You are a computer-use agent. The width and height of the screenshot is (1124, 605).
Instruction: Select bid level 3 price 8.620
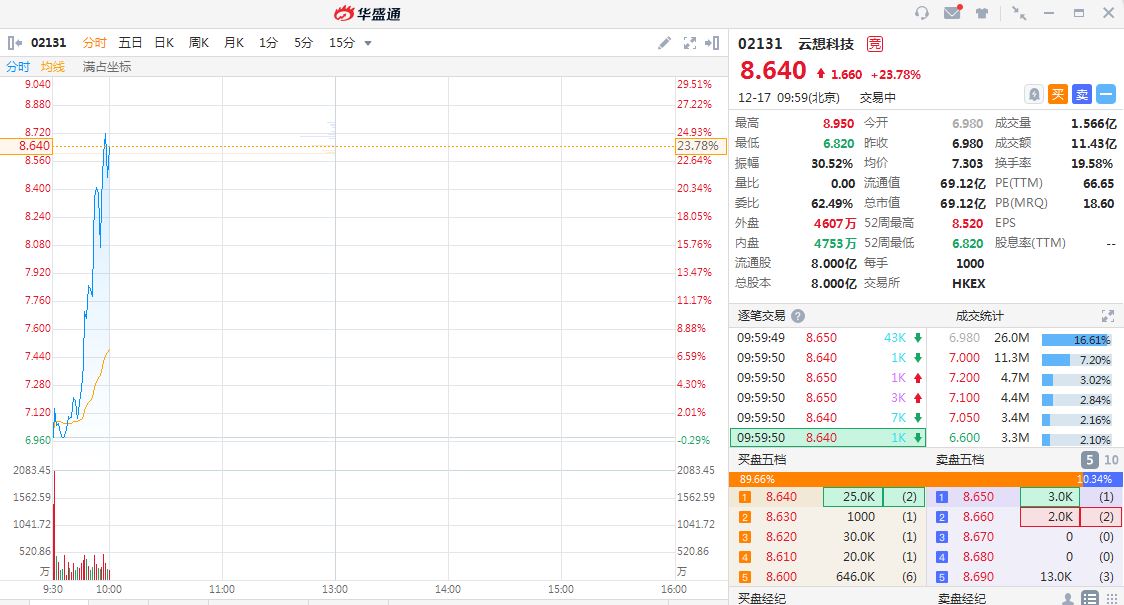tap(781, 537)
